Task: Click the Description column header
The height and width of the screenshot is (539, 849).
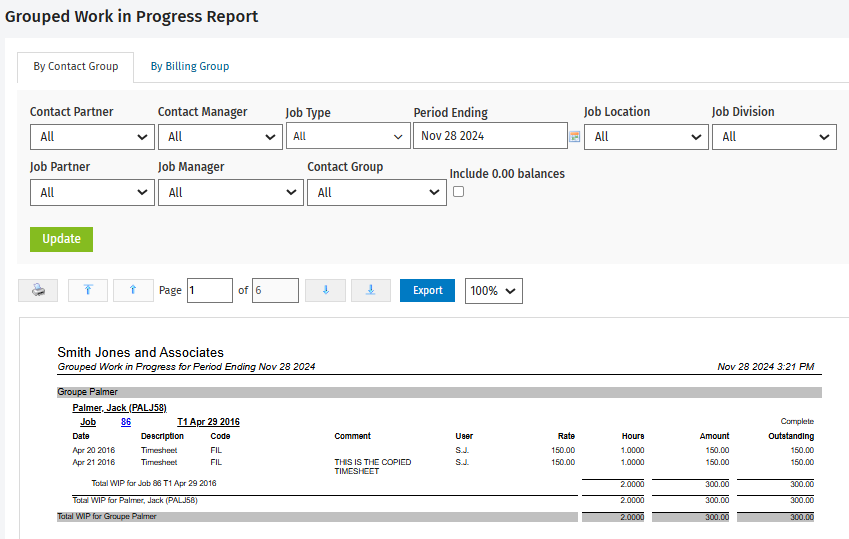Action: pos(162,436)
